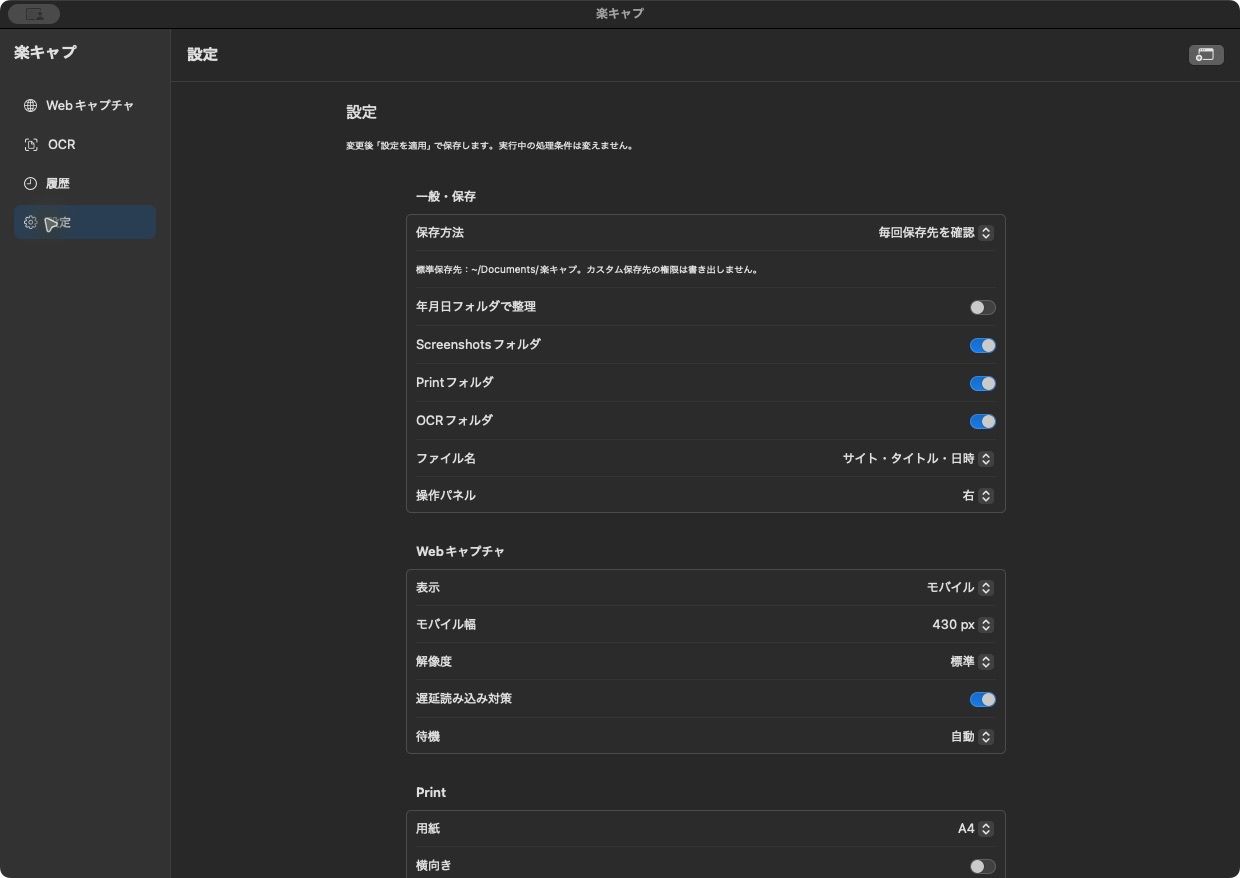Click the globe icon beside Webキャプチャ
Viewport: 1240px width, 878px height.
[30, 105]
